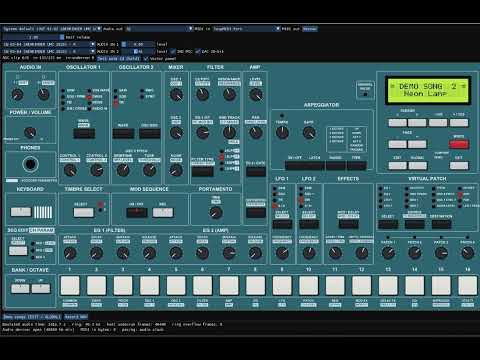This screenshot has width=480, height=360.
Task: Click the Mixer OSC 1 level knob
Action: 176,95
